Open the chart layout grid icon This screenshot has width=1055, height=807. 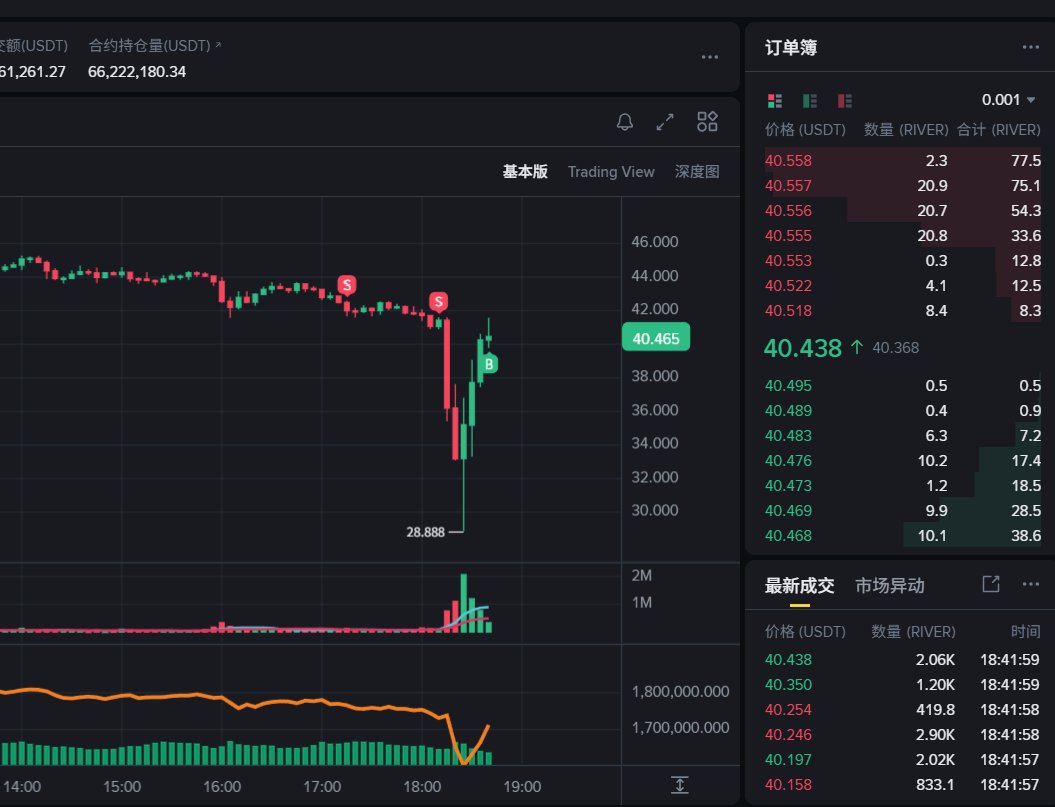pyautogui.click(x=707, y=122)
